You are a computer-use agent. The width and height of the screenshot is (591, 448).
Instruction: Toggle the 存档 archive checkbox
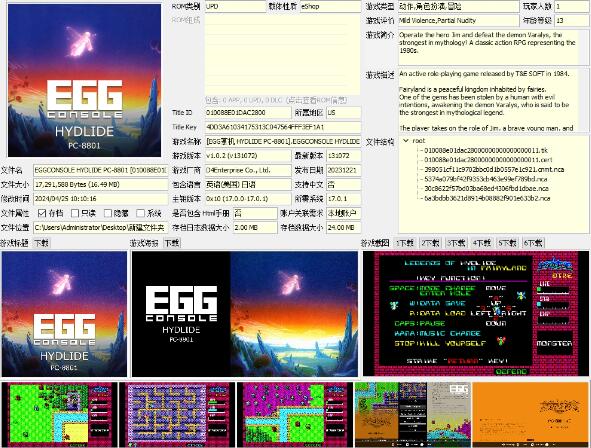click(x=42, y=213)
